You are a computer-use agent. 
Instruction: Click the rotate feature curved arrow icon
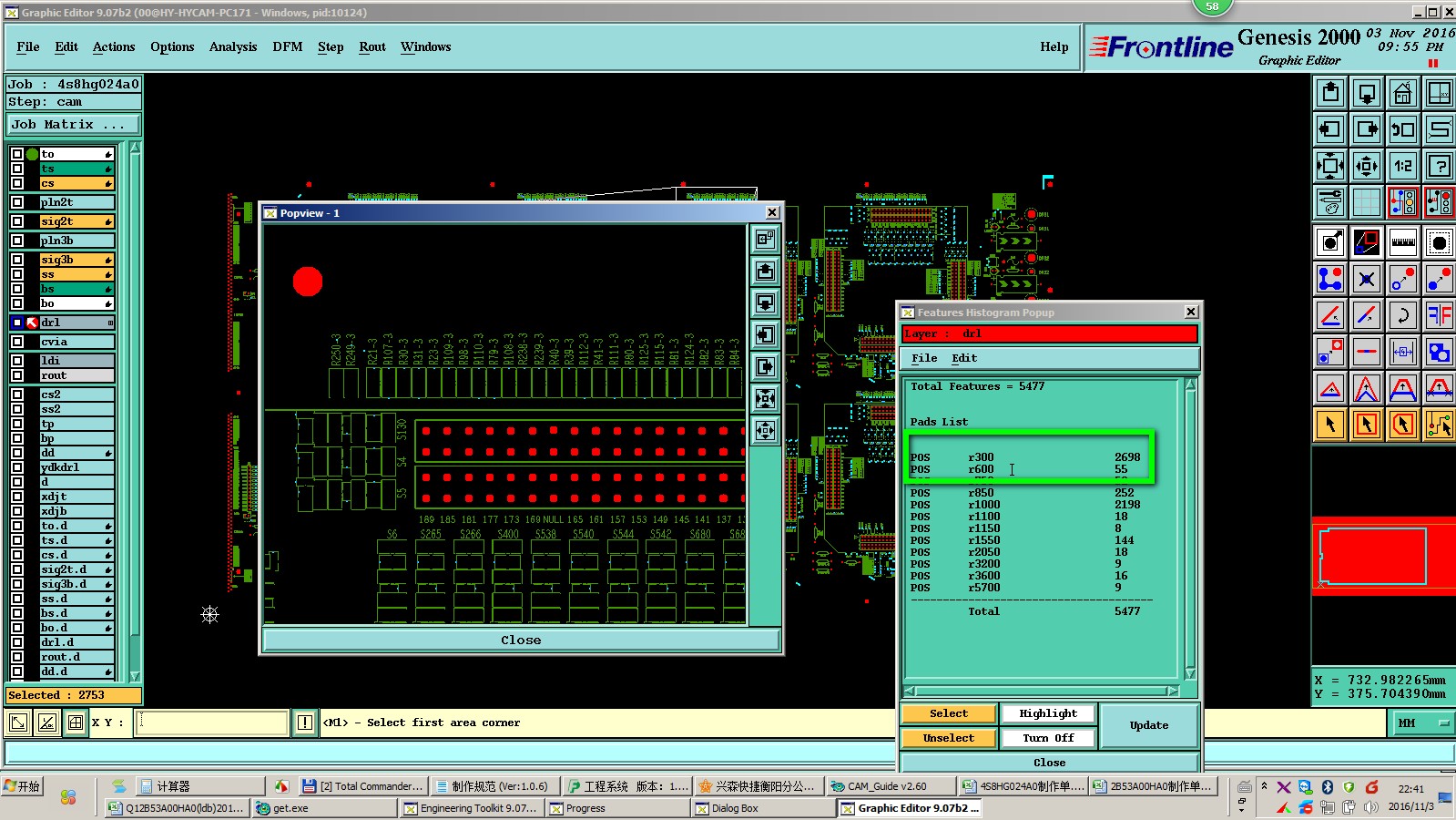pos(1403,315)
